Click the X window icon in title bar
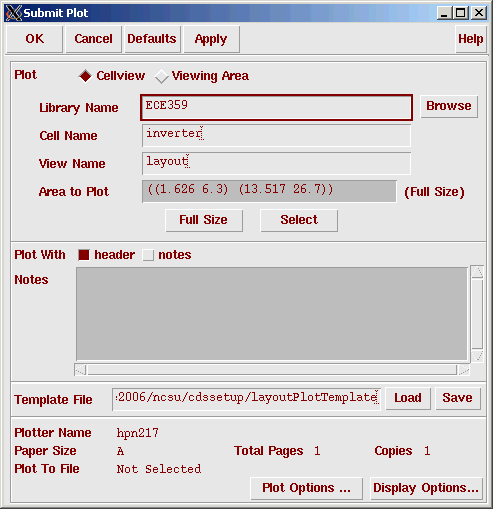The width and height of the screenshot is (493, 509). click(x=14, y=13)
